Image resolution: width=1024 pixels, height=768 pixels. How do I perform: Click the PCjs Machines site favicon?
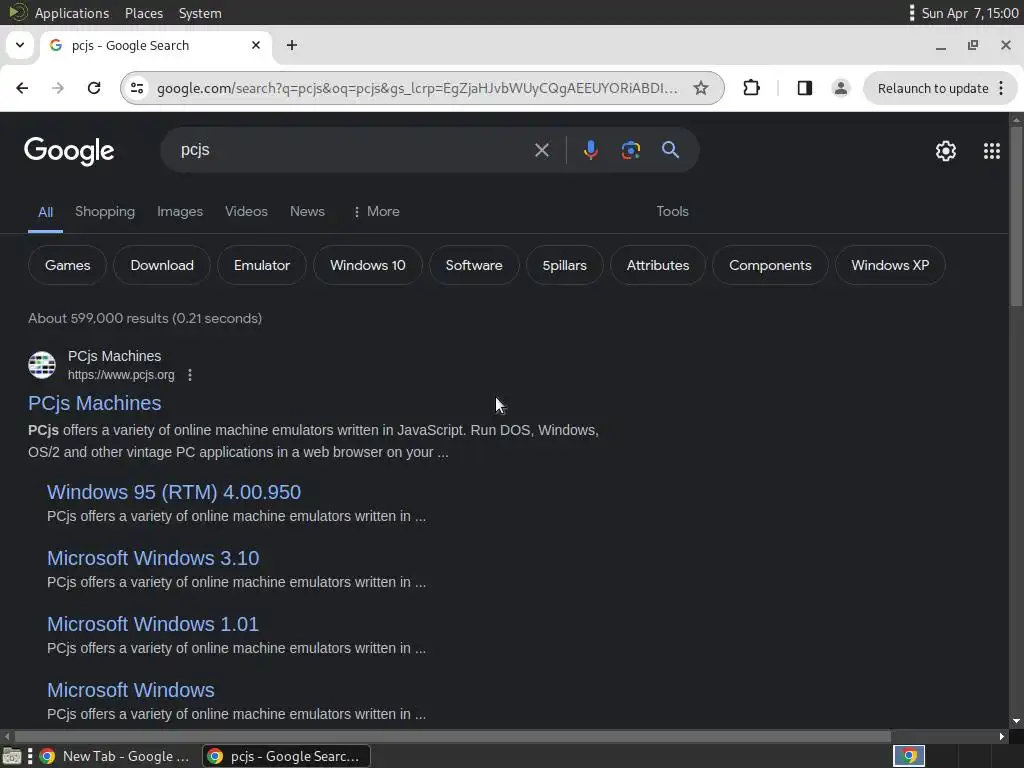42,364
